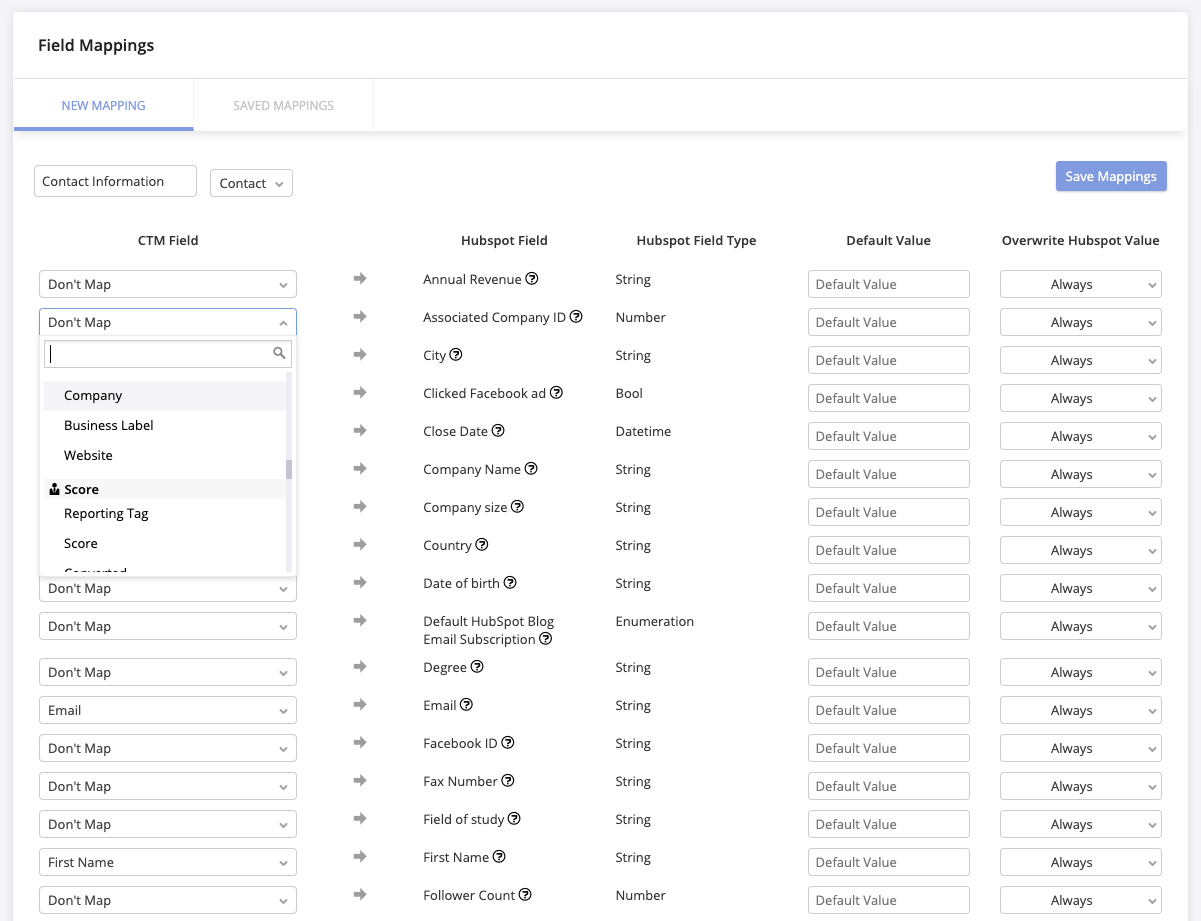Screen dimensions: 1201x921
Task: Click the Save Mappings button
Action: click(x=1111, y=176)
